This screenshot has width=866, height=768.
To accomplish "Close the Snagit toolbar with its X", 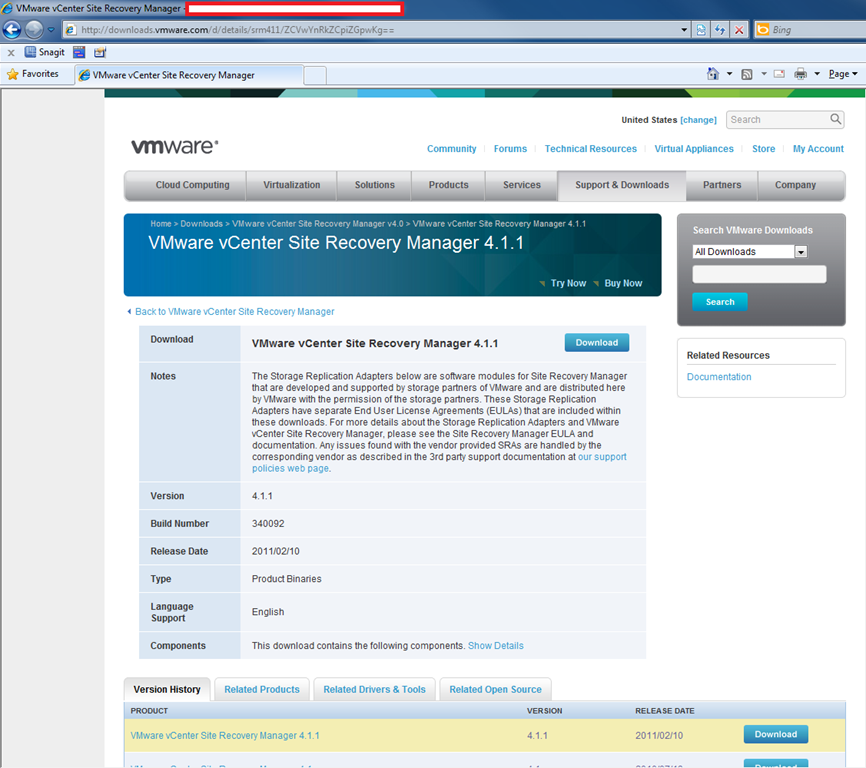I will (11, 52).
